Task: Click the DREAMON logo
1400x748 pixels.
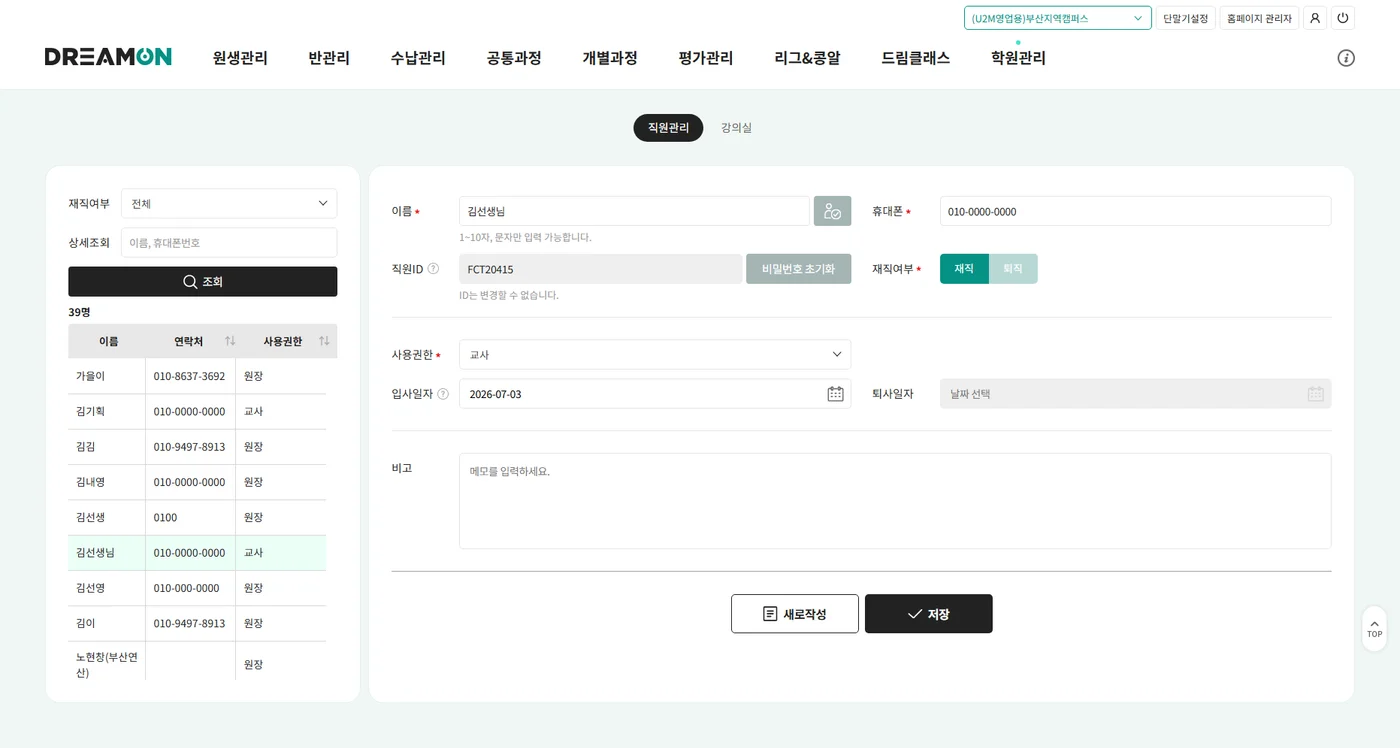Action: 108,57
